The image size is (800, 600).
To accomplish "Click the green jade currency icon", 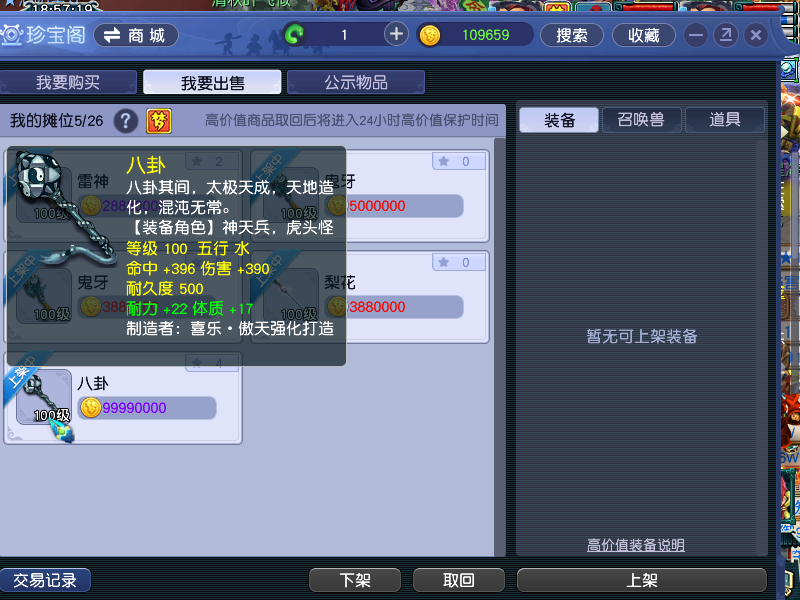I will tap(295, 35).
